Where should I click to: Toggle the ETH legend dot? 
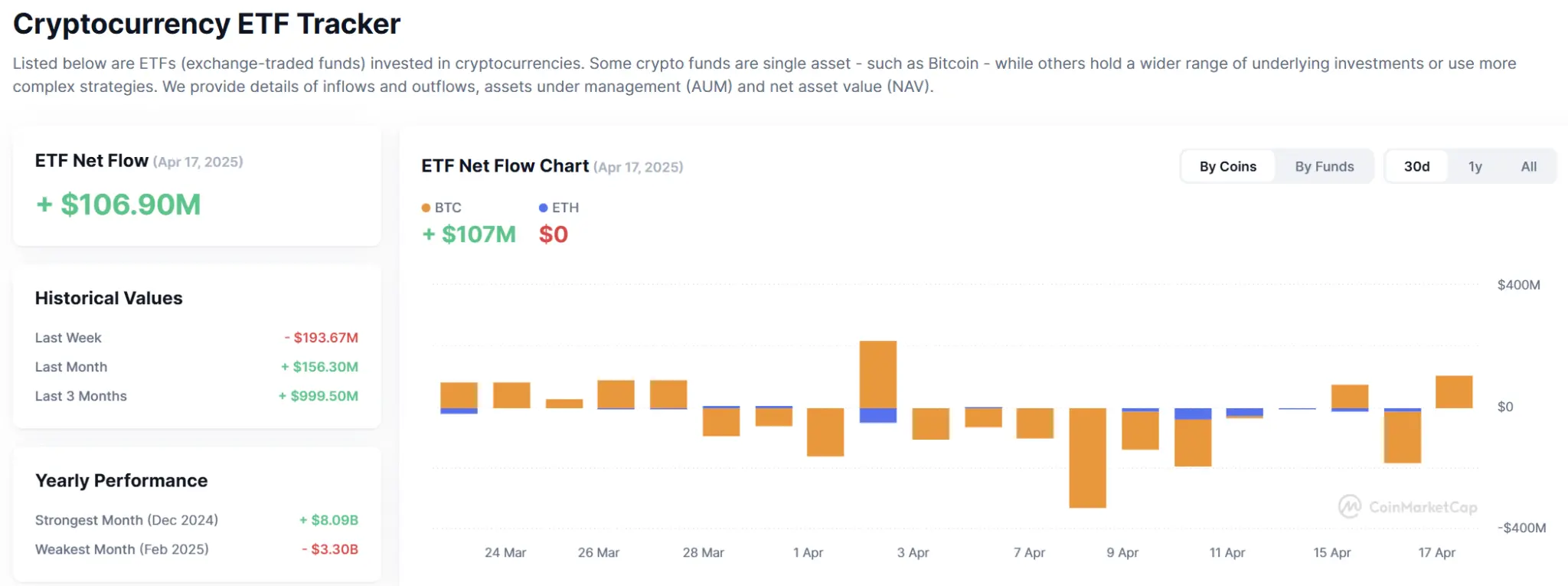[x=543, y=208]
